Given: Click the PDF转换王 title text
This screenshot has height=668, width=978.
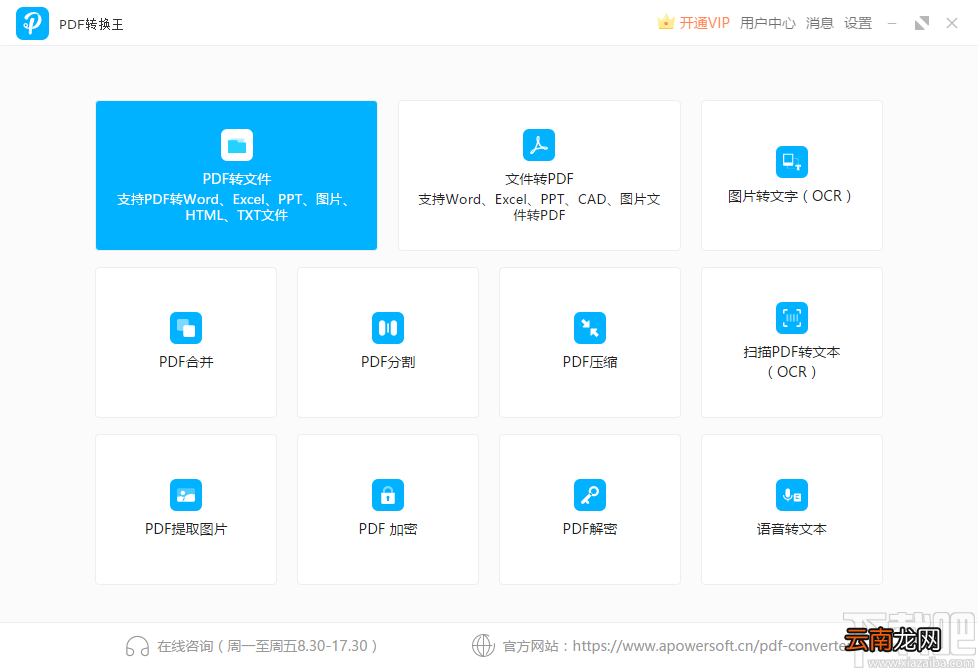Looking at the screenshot, I should [91, 24].
